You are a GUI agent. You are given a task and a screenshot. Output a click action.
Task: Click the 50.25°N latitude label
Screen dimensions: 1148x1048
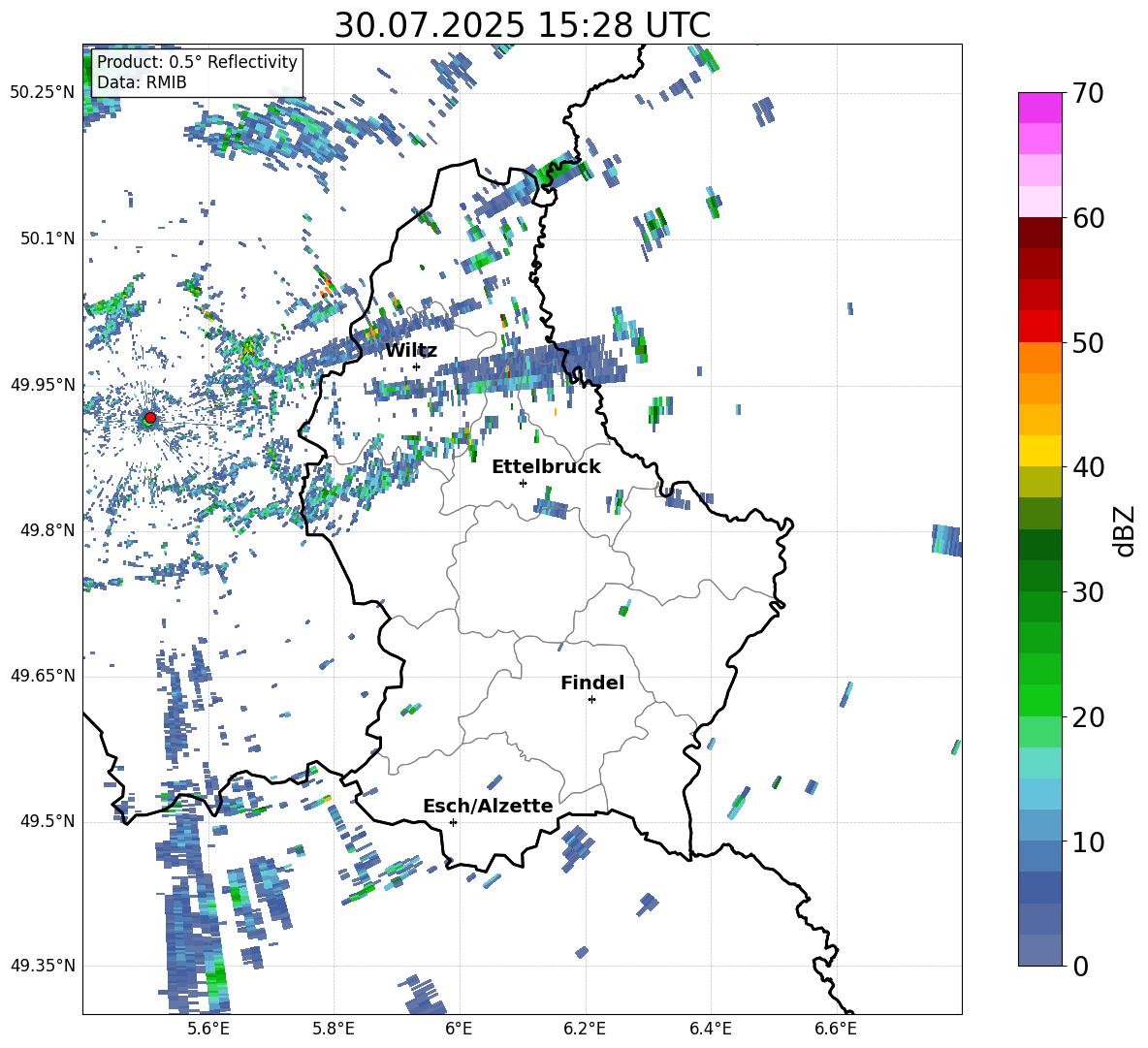coord(43,93)
